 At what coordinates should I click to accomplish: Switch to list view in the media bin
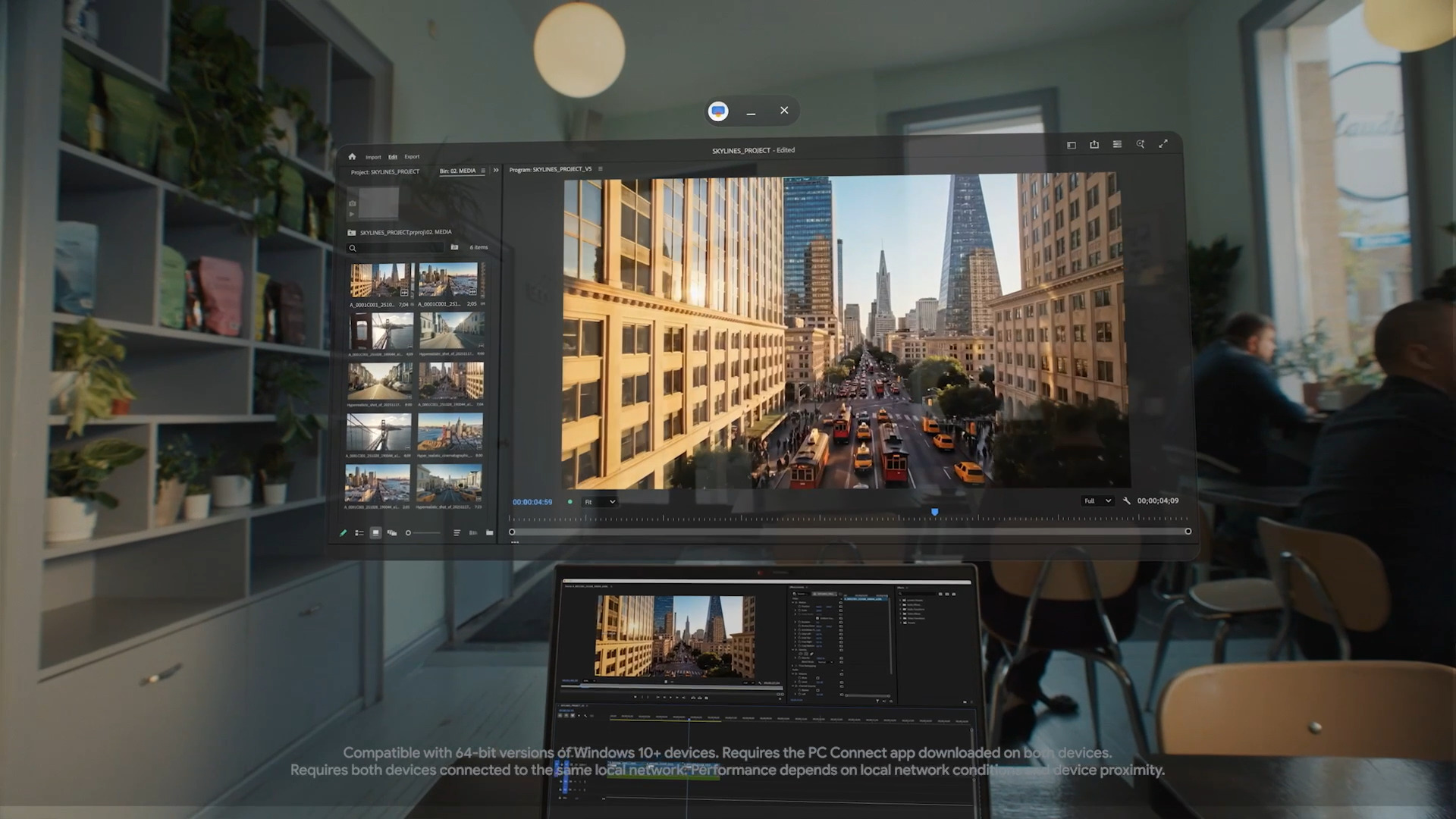(359, 533)
